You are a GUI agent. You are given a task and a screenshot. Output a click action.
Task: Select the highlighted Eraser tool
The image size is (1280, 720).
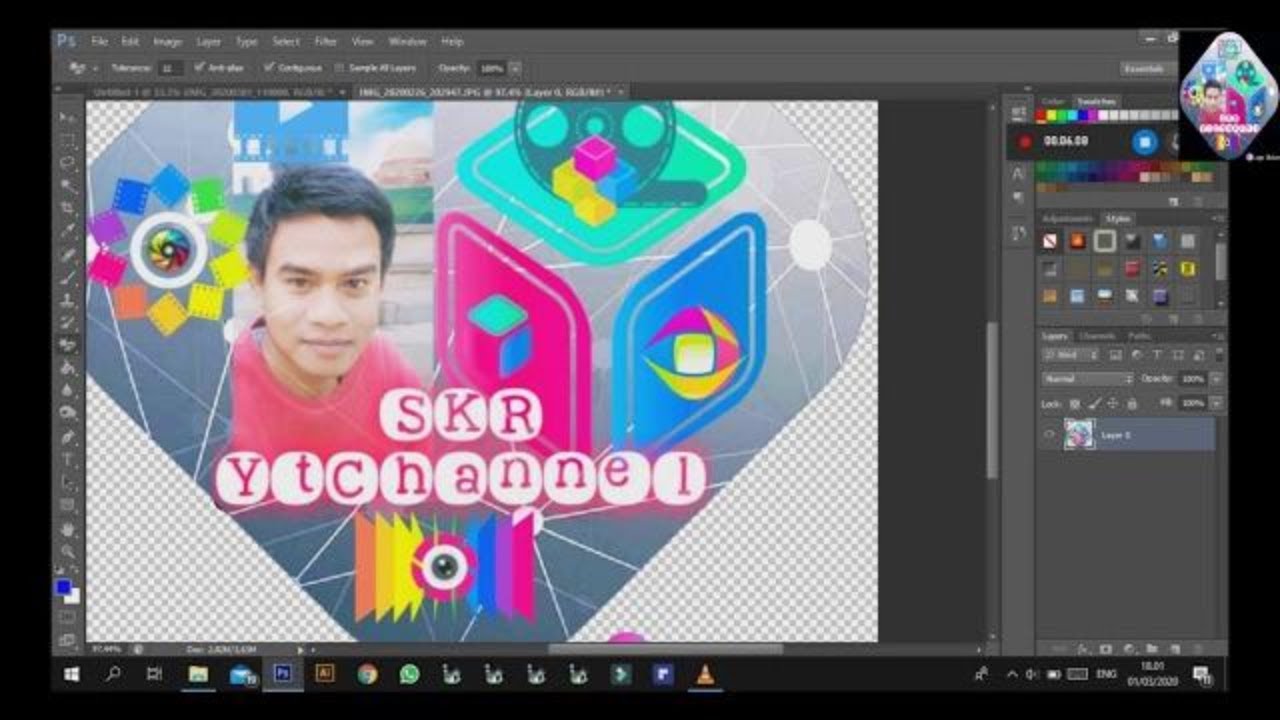coord(68,345)
